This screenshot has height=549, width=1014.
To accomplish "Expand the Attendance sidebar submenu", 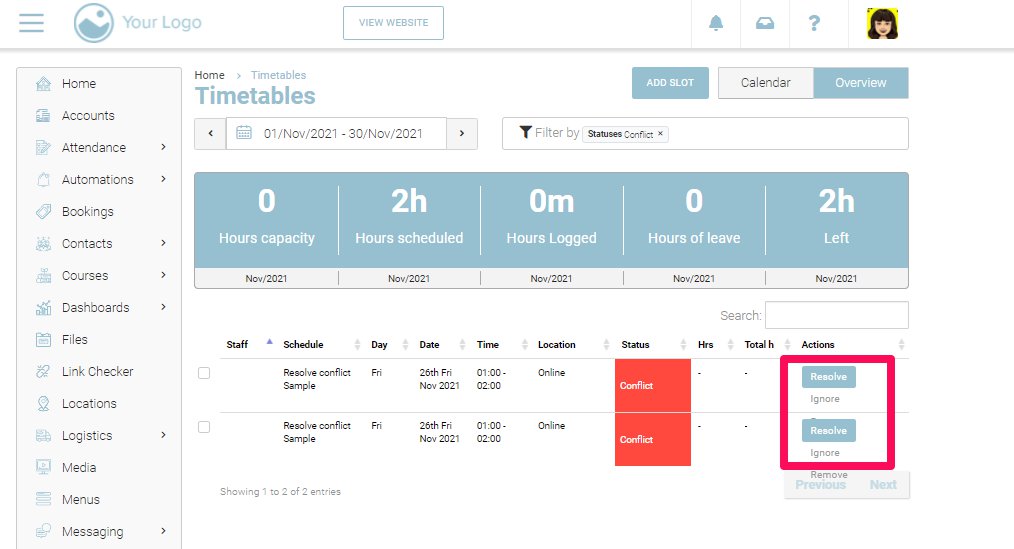I will point(163,148).
